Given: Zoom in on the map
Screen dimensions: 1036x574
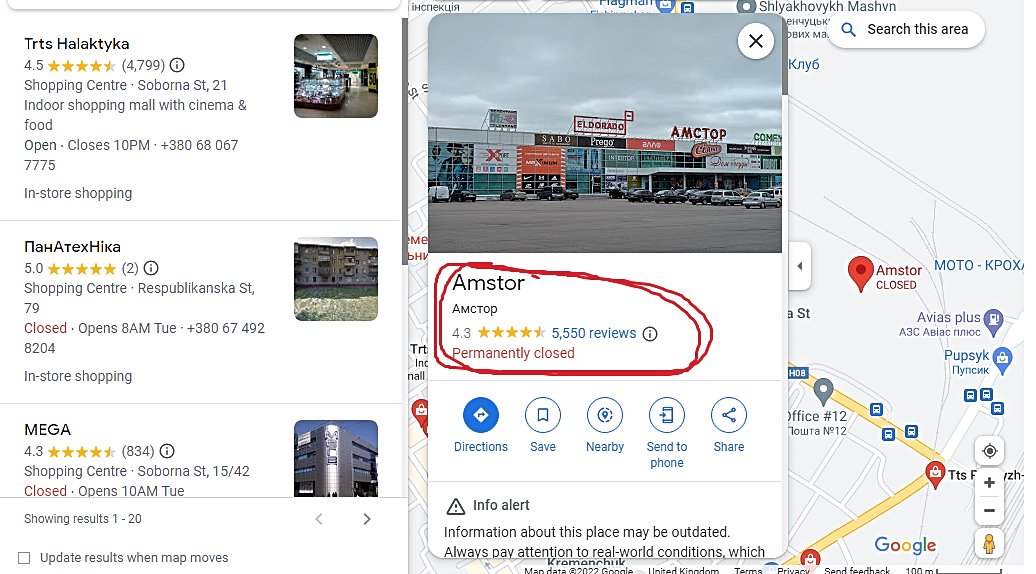Looking at the screenshot, I should click(x=989, y=482).
